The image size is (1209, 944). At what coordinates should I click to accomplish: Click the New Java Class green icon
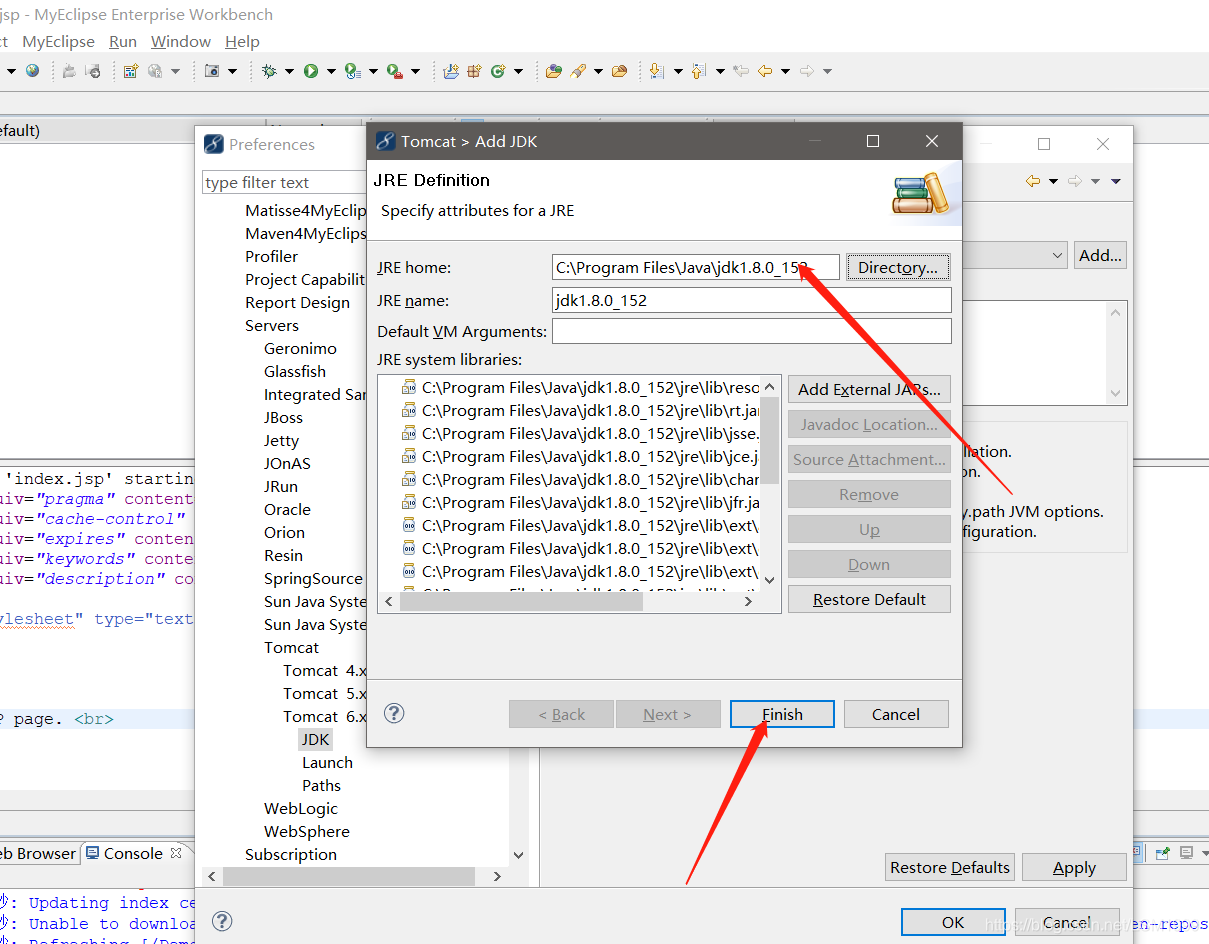point(498,71)
